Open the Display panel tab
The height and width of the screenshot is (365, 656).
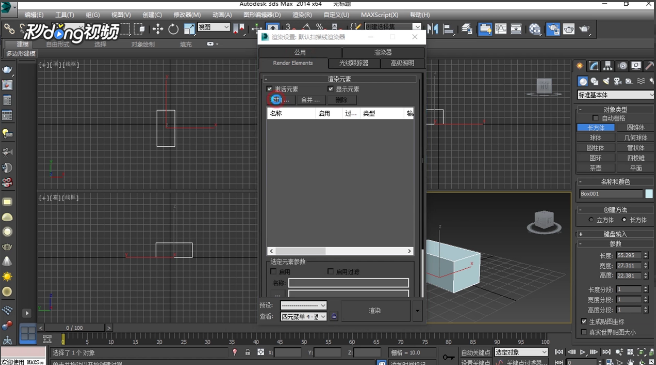tap(636, 66)
